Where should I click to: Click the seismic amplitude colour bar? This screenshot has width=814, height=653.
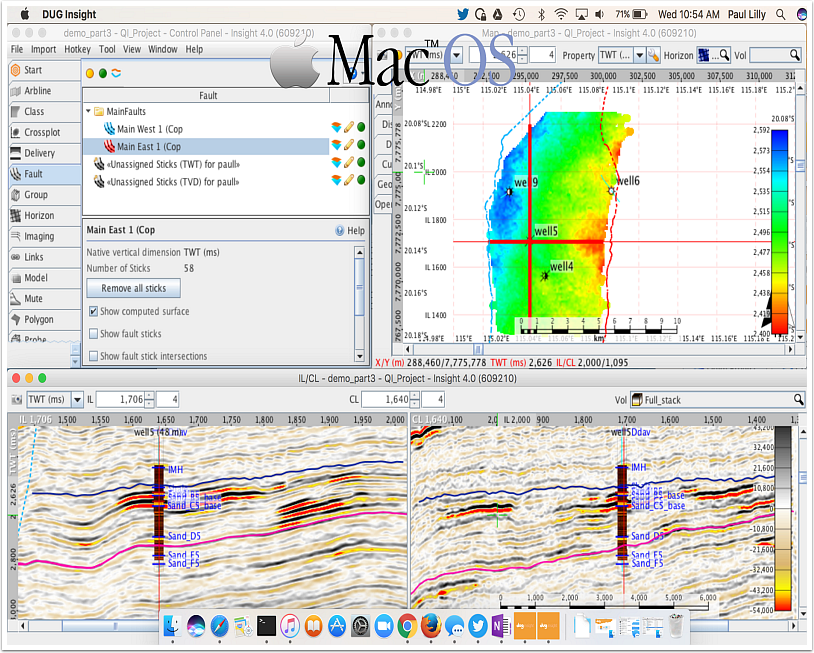click(x=782, y=519)
